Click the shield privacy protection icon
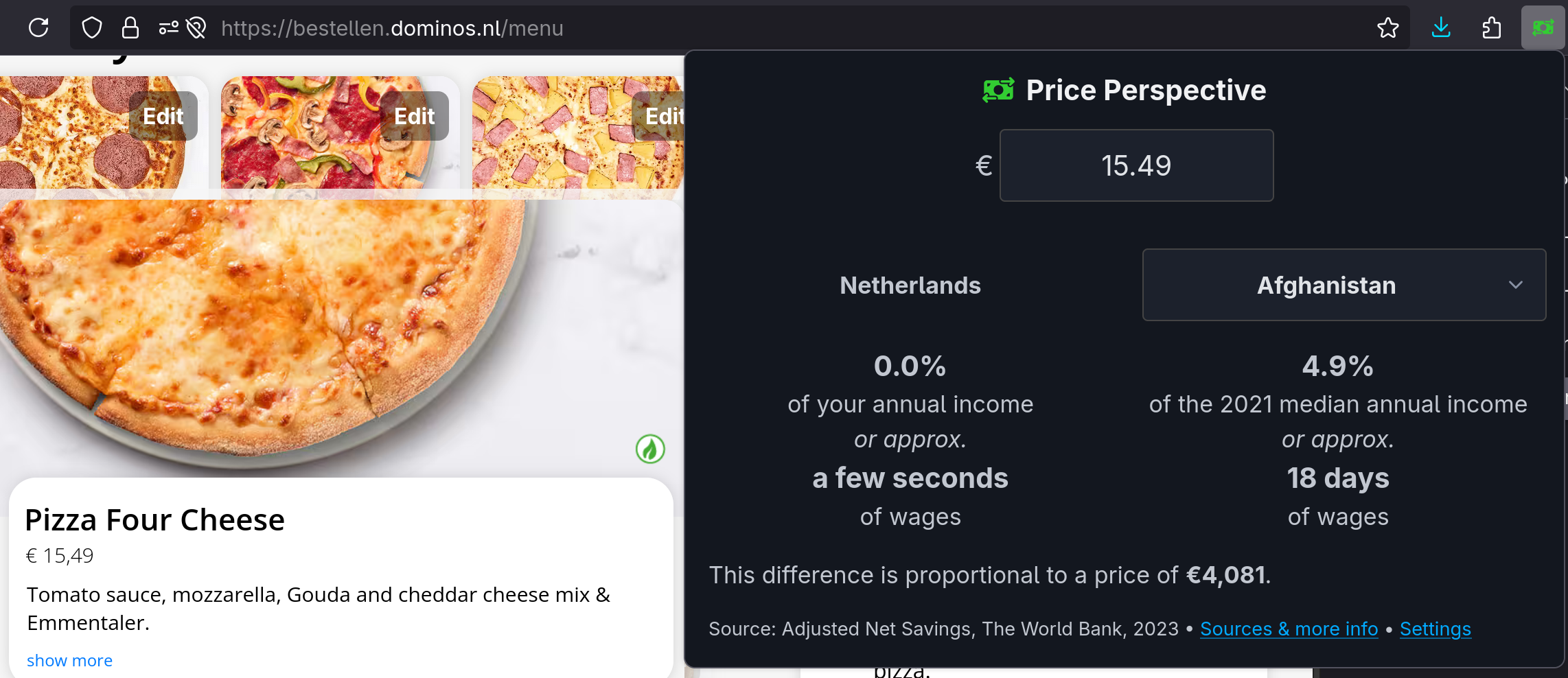 tap(91, 27)
